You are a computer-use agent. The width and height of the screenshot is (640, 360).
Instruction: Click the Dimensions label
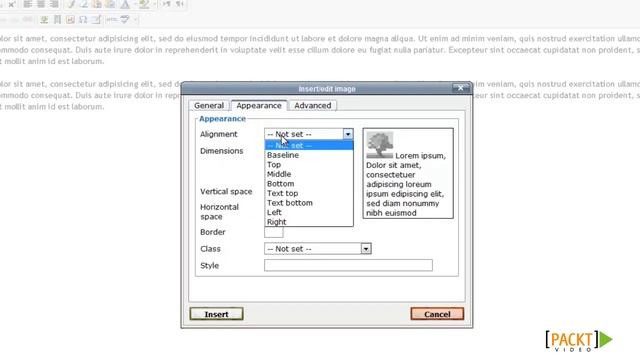[x=222, y=151]
